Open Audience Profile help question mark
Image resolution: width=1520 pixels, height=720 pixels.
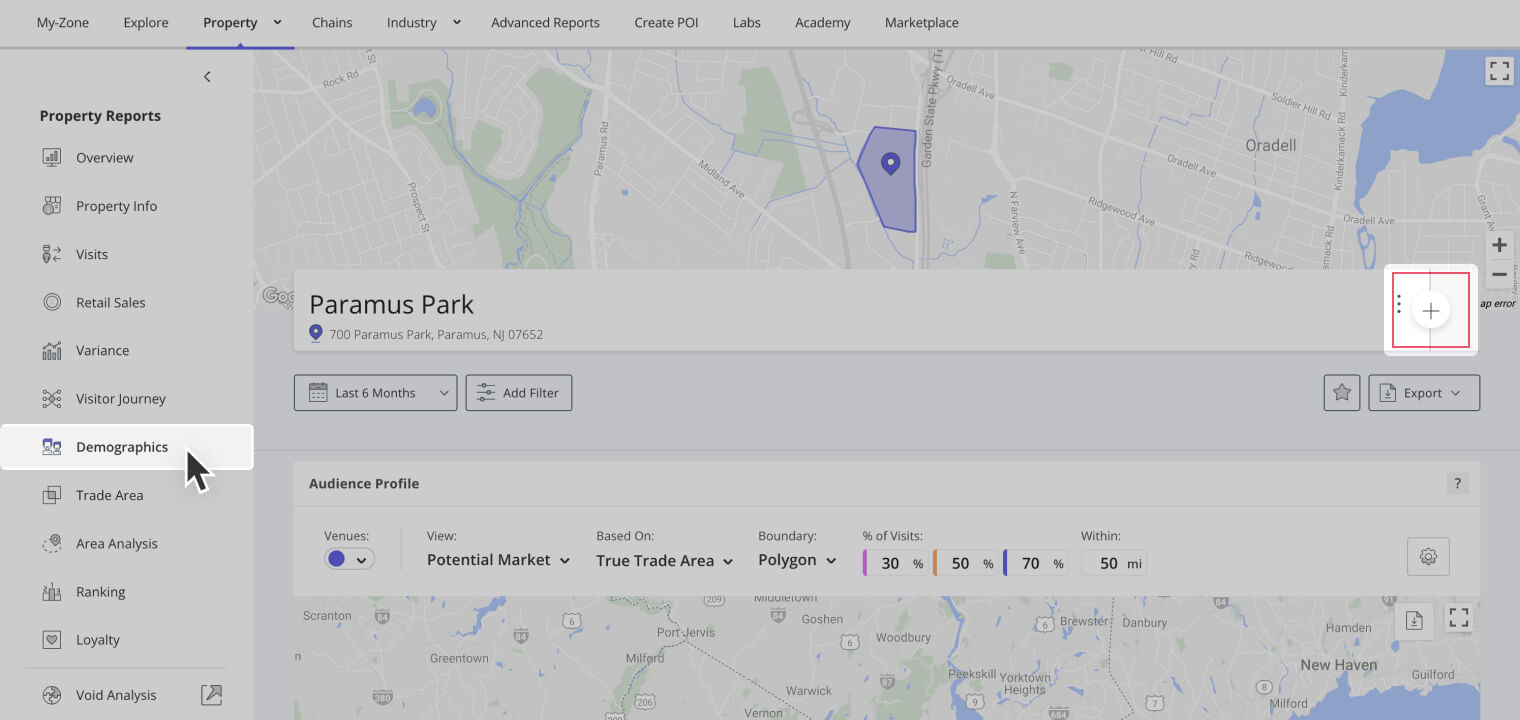click(1458, 484)
